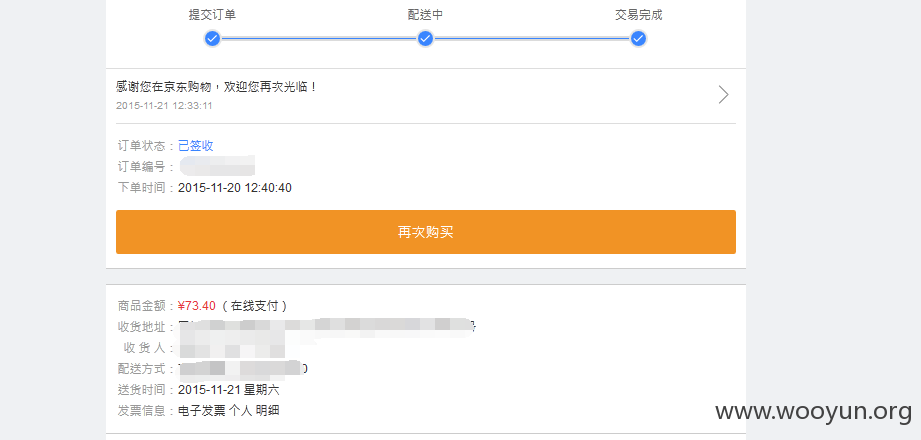
Task: Click the 电子发票 个人 明细 invoice info
Action: [x=228, y=411]
